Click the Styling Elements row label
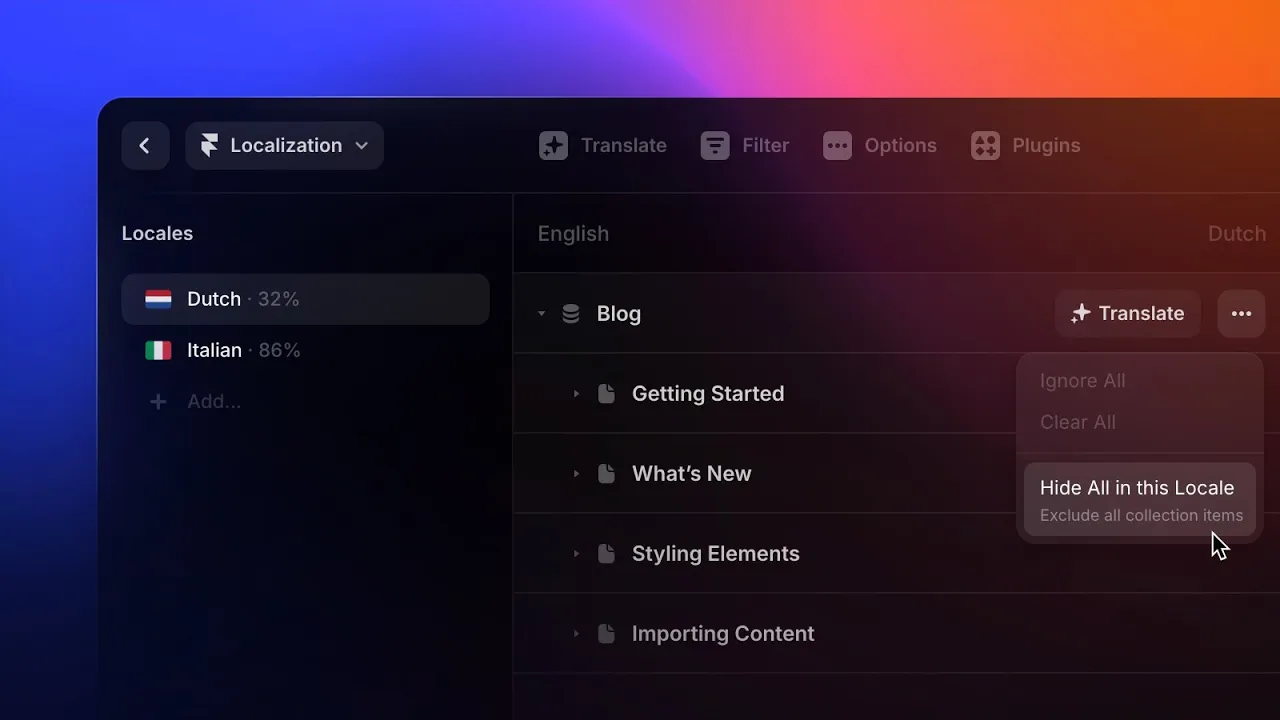This screenshot has width=1280, height=720. coord(716,554)
